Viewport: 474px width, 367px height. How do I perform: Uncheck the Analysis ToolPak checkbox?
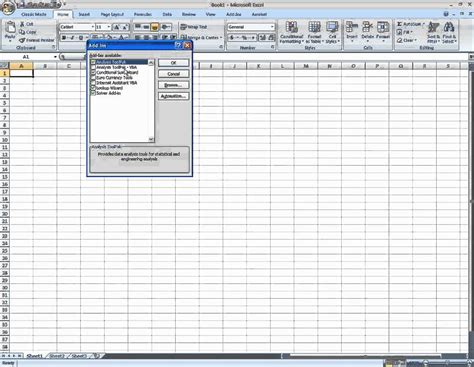pos(93,62)
